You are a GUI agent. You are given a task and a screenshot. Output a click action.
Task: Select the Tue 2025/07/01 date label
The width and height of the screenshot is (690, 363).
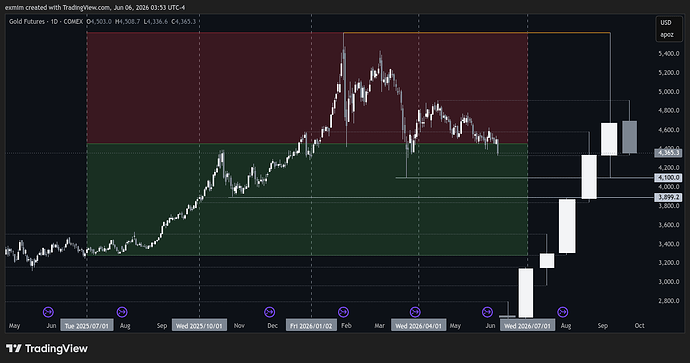[87, 326]
